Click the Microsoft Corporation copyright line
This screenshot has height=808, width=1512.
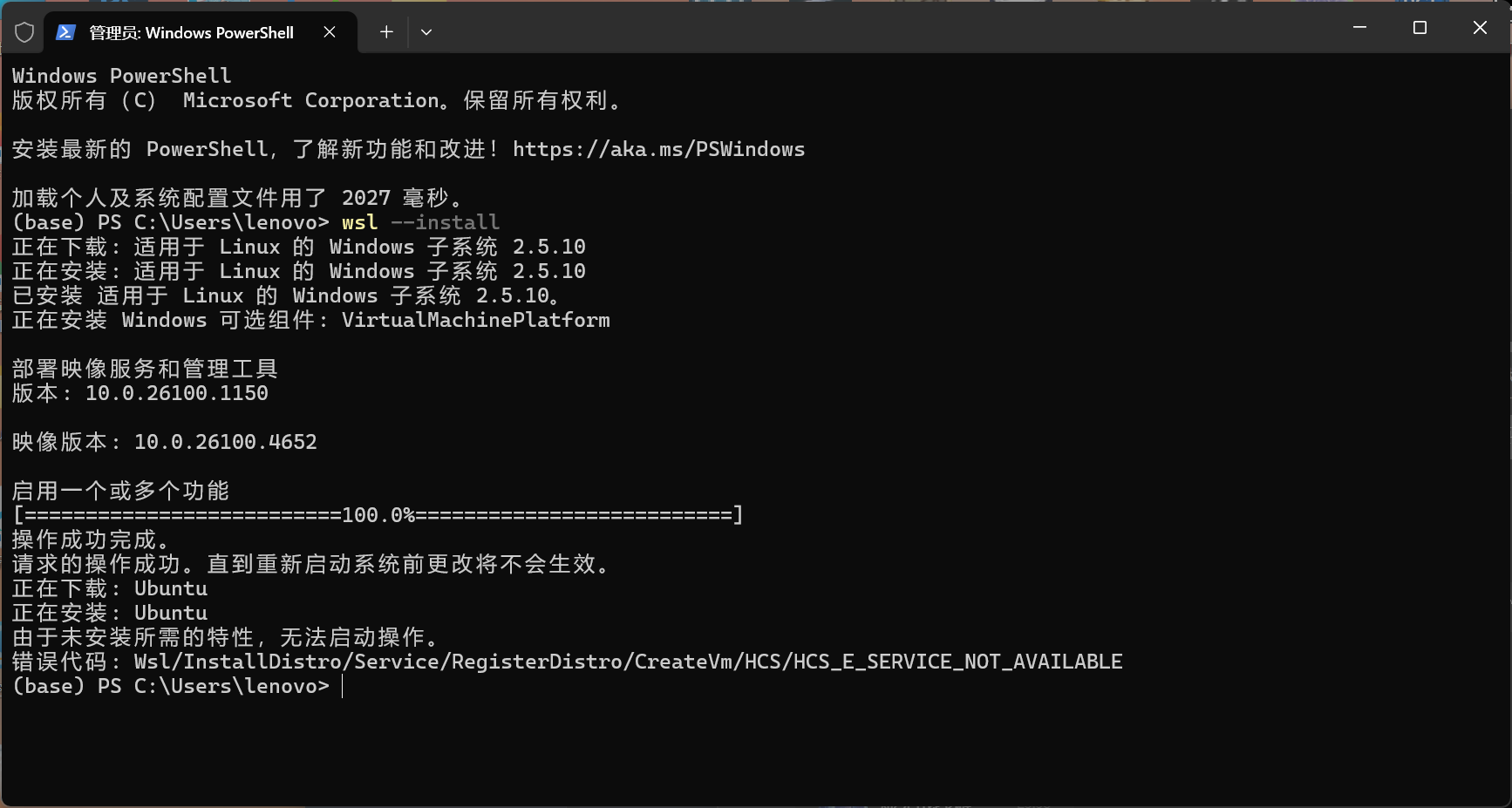[317, 100]
